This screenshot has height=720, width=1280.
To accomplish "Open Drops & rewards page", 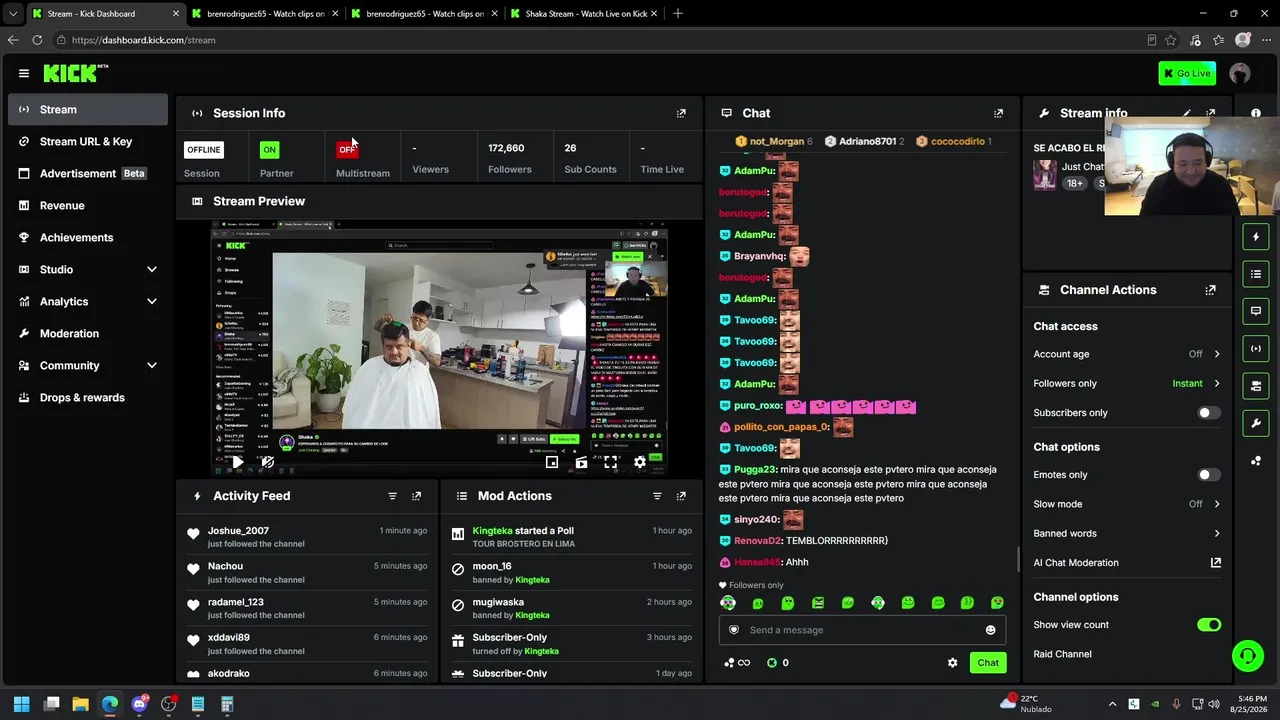I will pyautogui.click(x=88, y=398).
